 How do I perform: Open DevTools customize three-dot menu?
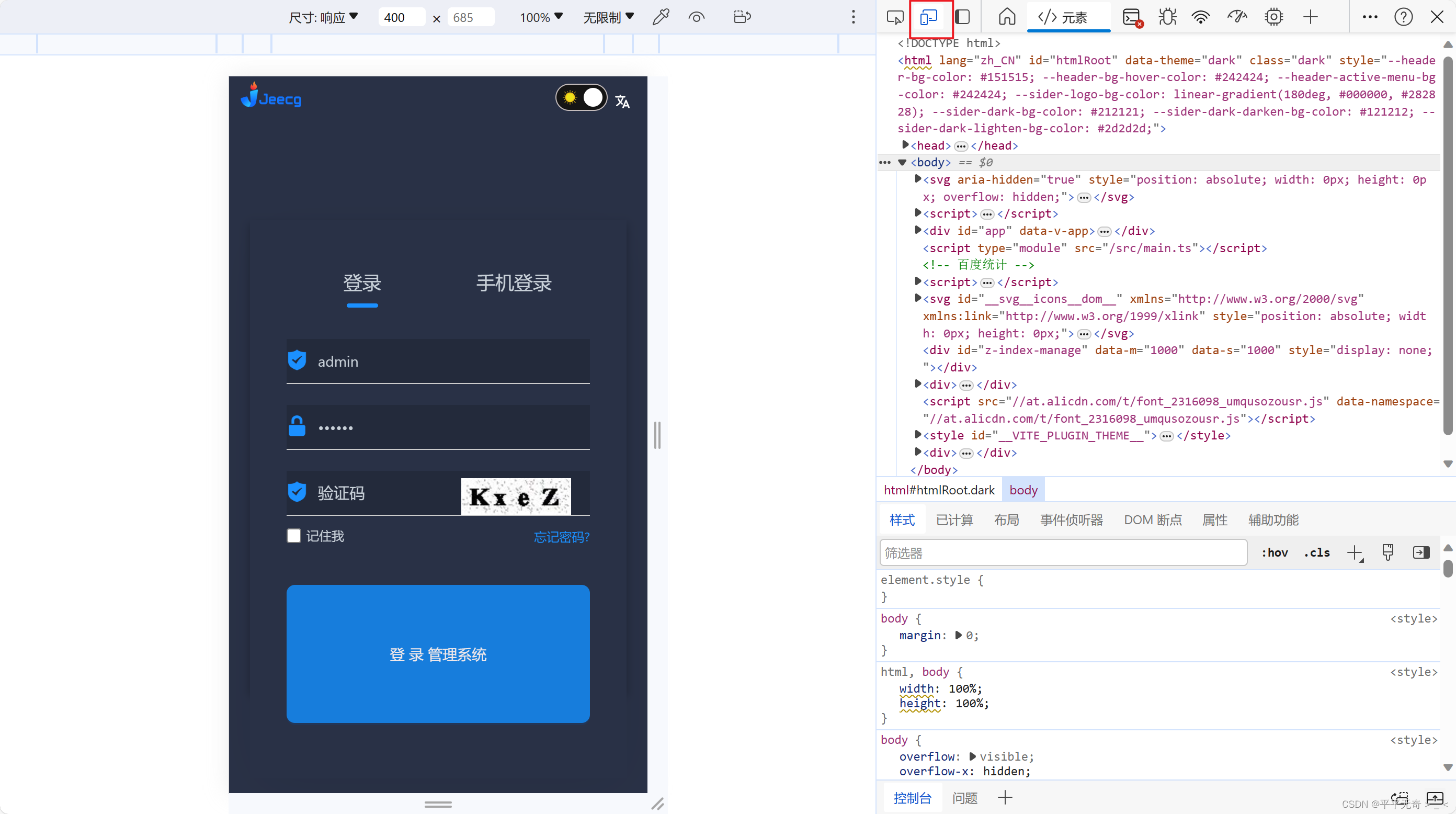[1370, 17]
